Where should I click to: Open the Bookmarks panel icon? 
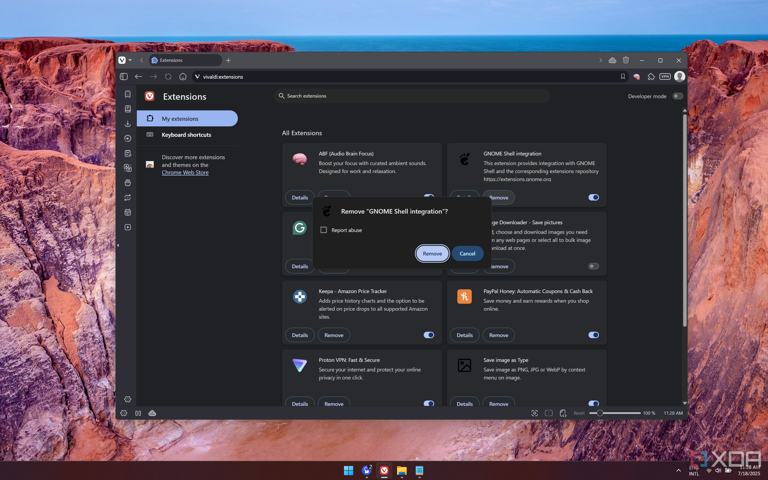(x=128, y=94)
